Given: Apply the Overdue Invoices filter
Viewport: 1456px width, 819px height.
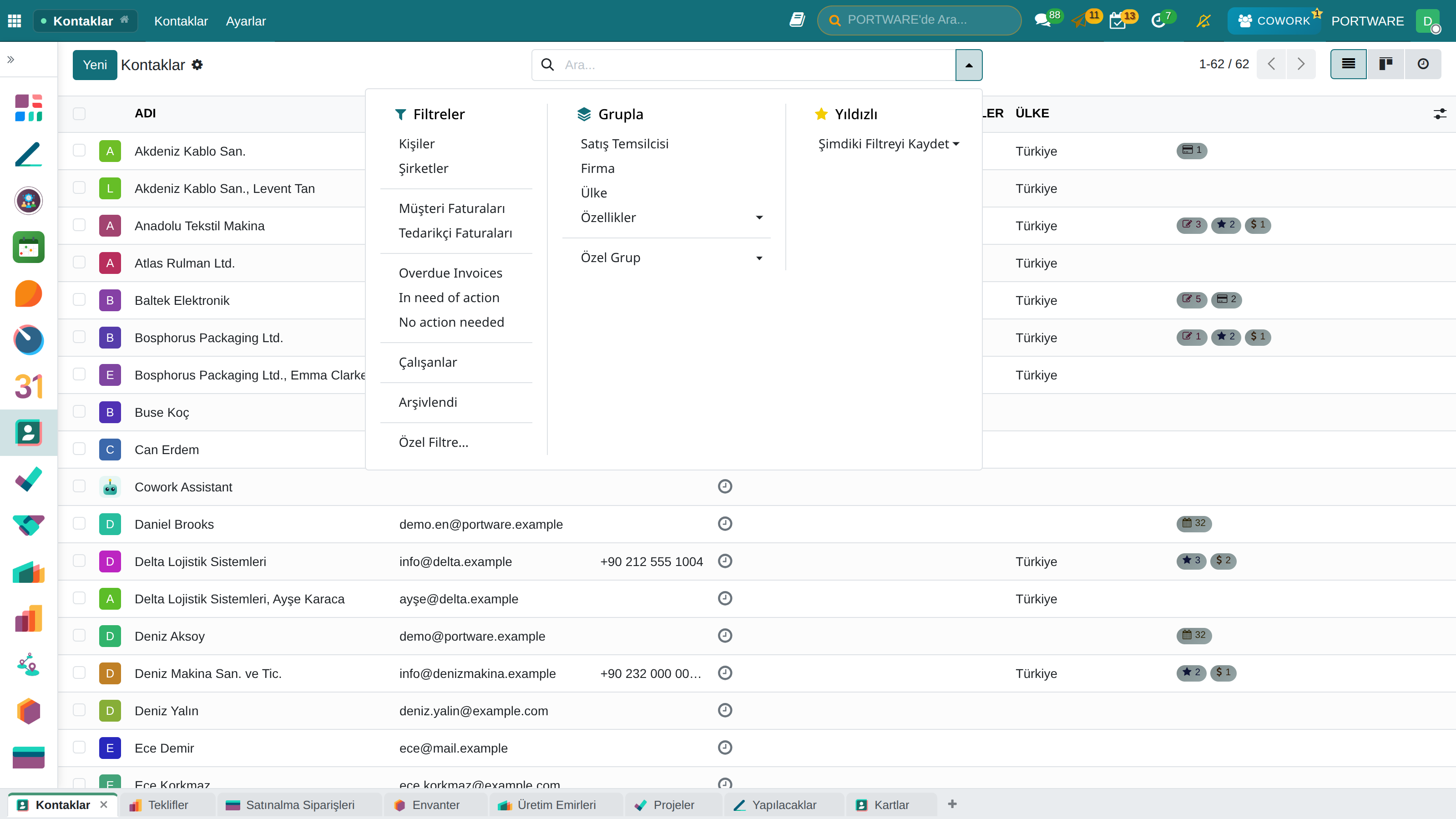Looking at the screenshot, I should tap(450, 273).
